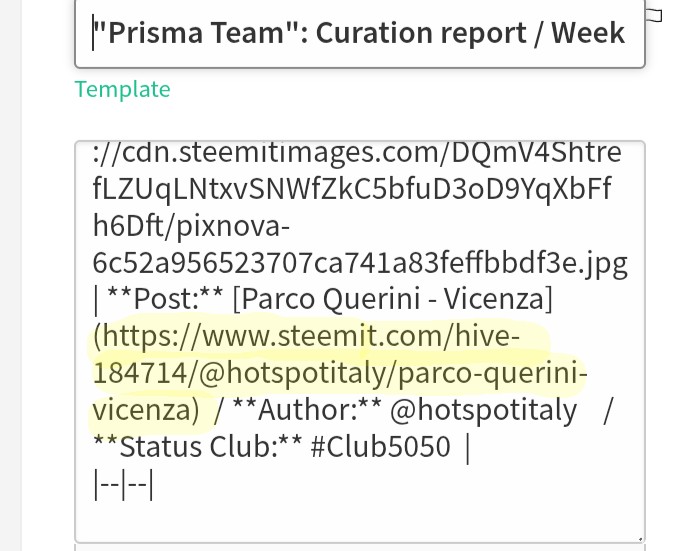Click the textarea resize grip
Image resolution: width=696 pixels, height=551 pixels.
pyautogui.click(x=640, y=539)
